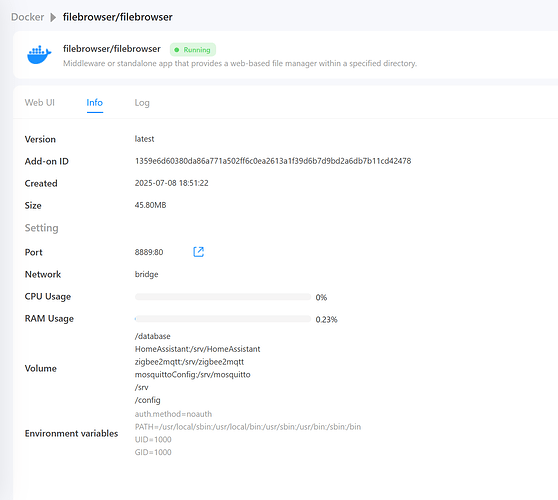Viewport: 558px width, 500px height.
Task: Click the size value 45.80MB
Action: point(151,205)
